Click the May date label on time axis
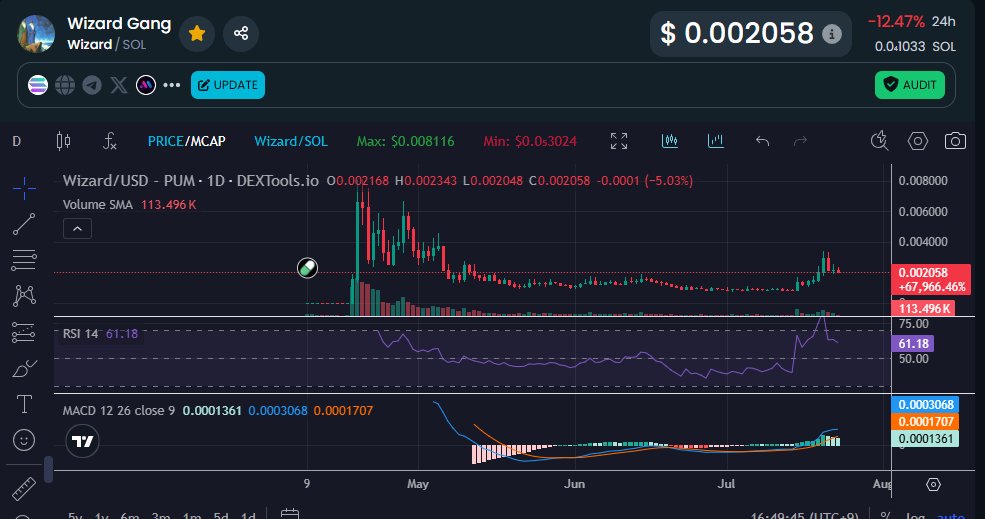985x519 pixels. point(418,484)
